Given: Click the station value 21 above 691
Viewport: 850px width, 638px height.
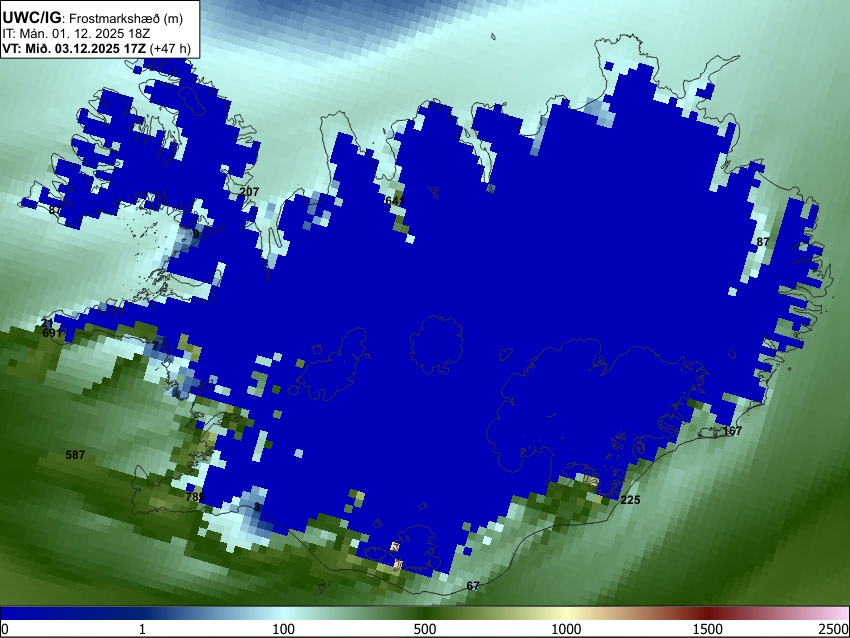Looking at the screenshot, I should [x=47, y=323].
